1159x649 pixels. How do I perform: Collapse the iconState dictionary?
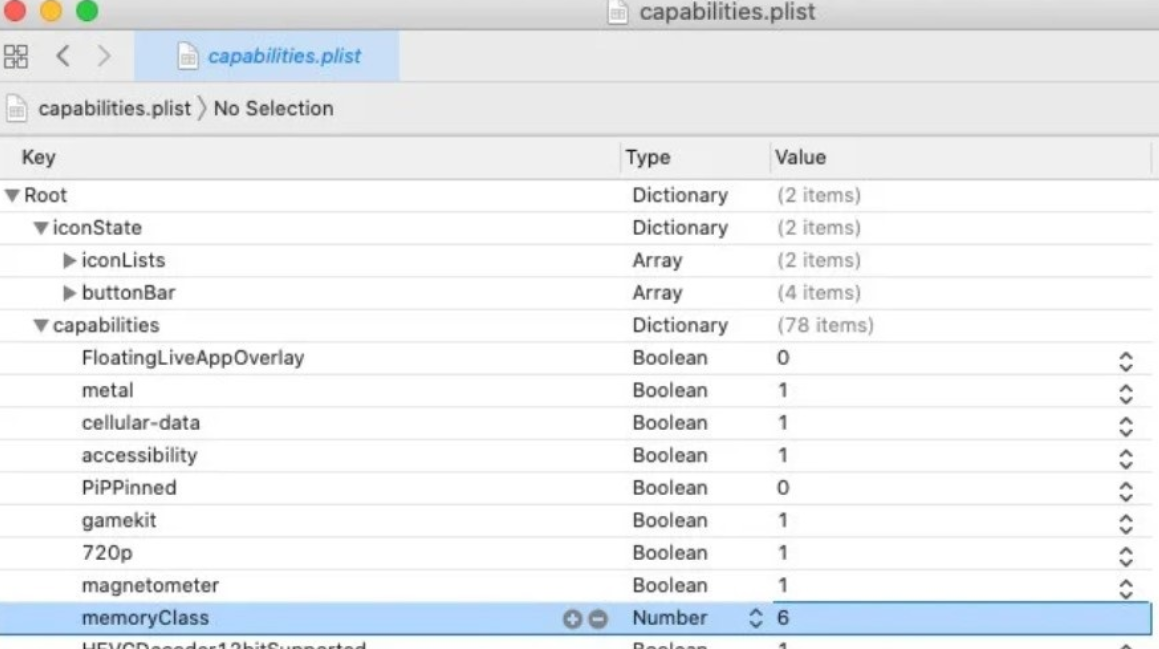click(x=41, y=229)
